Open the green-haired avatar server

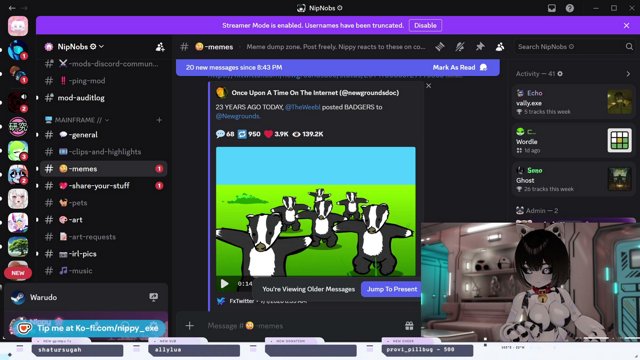pos(18,151)
